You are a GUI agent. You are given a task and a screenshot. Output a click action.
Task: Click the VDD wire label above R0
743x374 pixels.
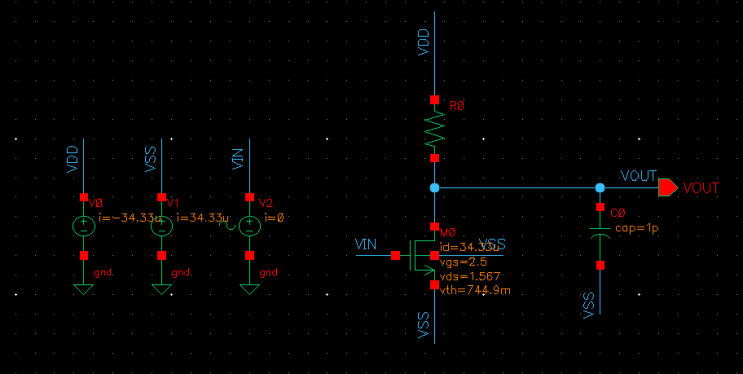pyautogui.click(x=424, y=42)
